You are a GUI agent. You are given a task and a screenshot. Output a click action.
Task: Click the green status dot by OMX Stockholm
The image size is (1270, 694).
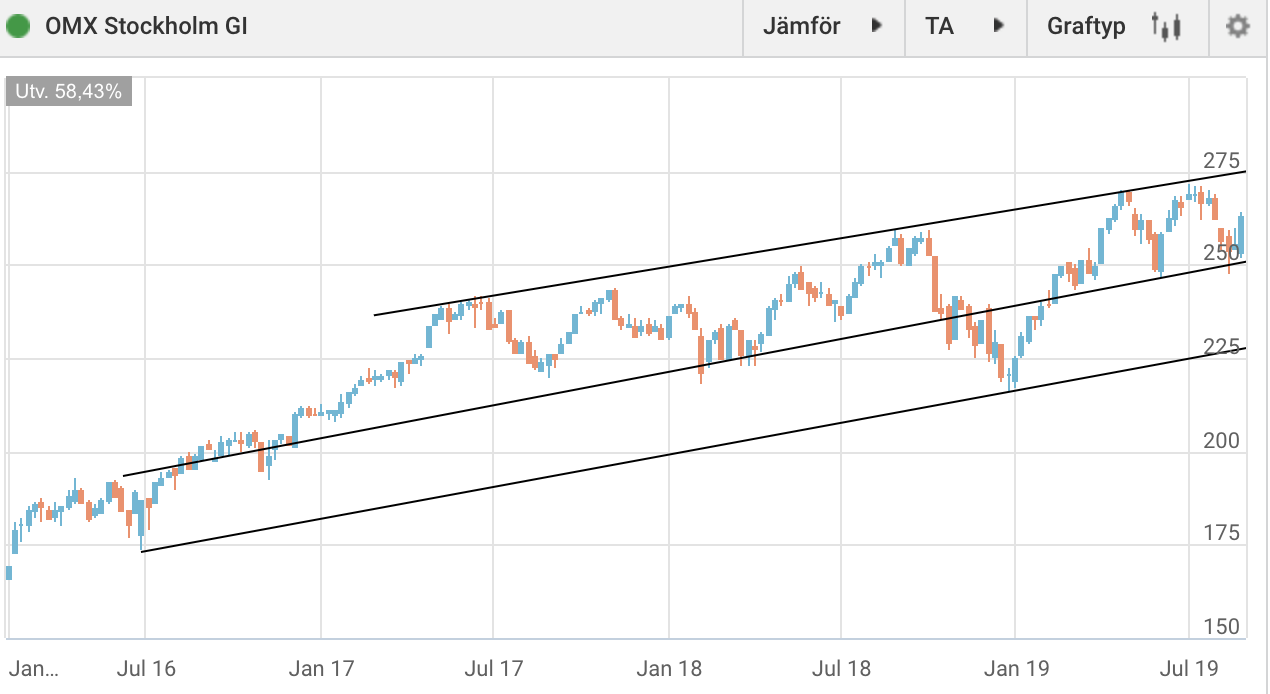point(18,26)
